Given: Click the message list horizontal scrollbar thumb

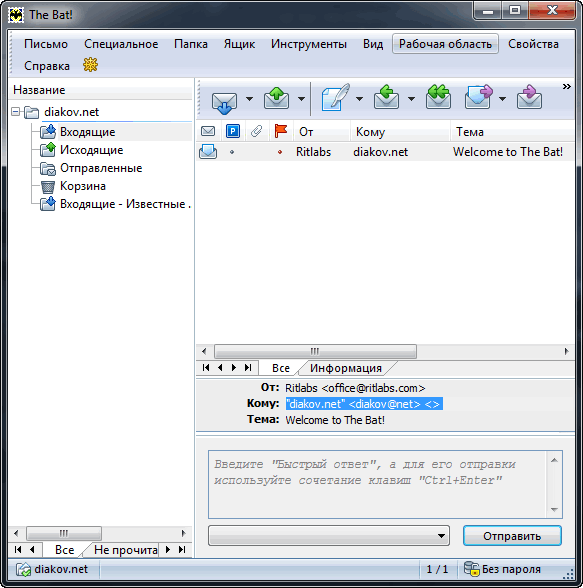Looking at the screenshot, I should (x=315, y=351).
